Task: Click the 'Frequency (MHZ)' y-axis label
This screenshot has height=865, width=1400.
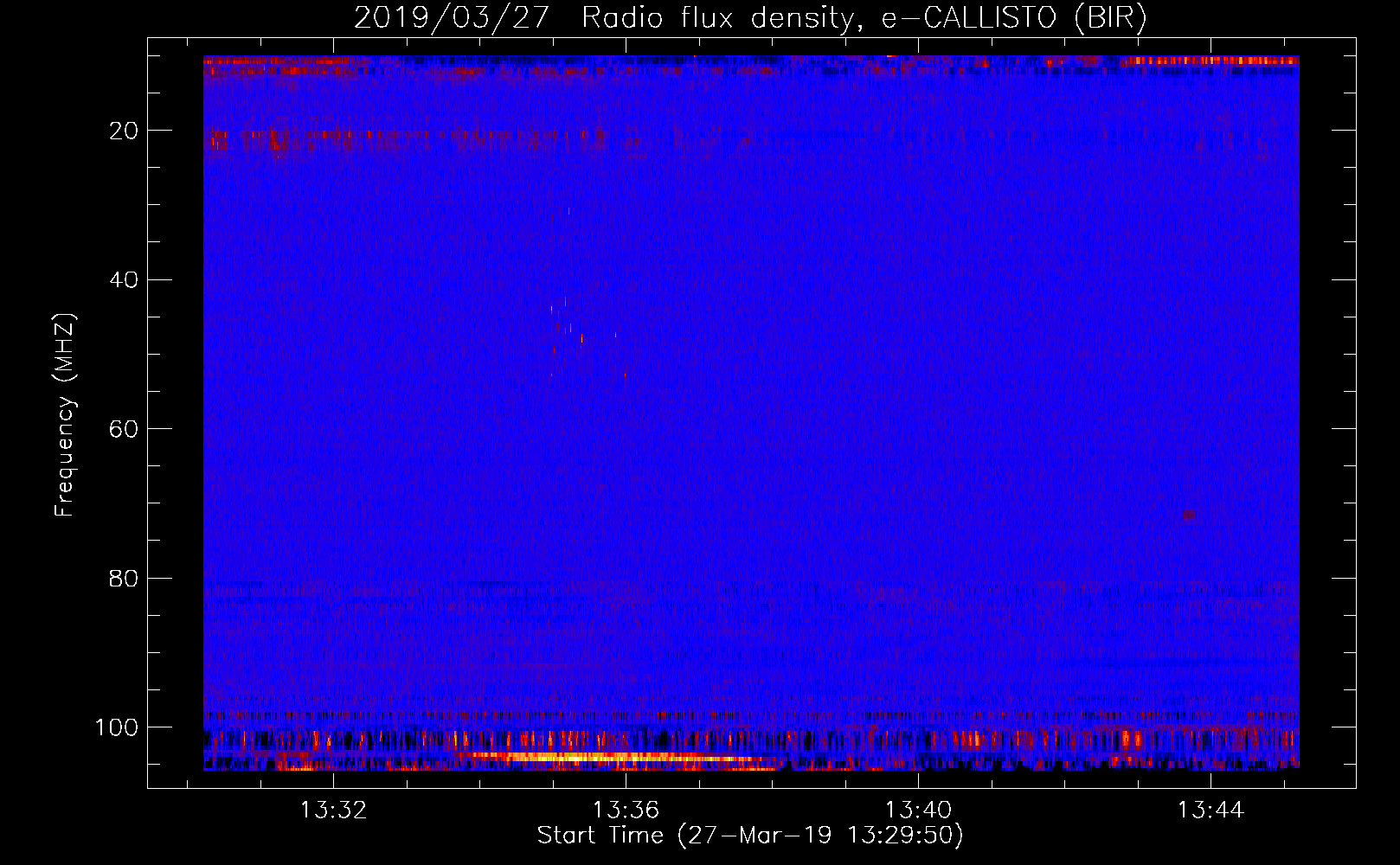Action: pyautogui.click(x=65, y=415)
